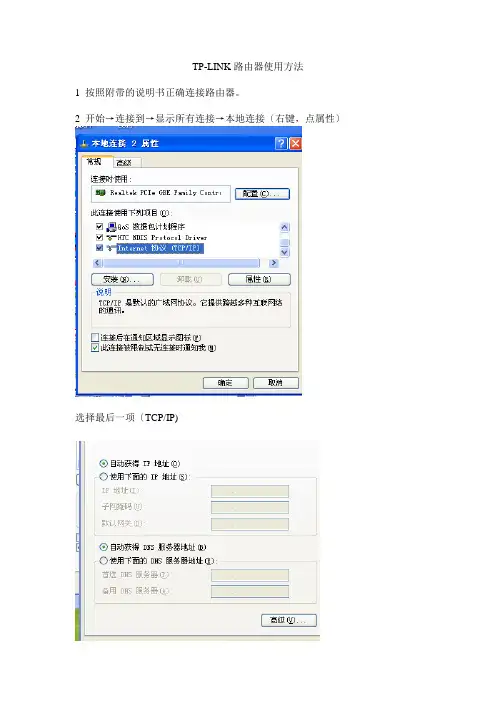Click the list scroll up arrow
The height and width of the screenshot is (702, 496).
pos(285,227)
